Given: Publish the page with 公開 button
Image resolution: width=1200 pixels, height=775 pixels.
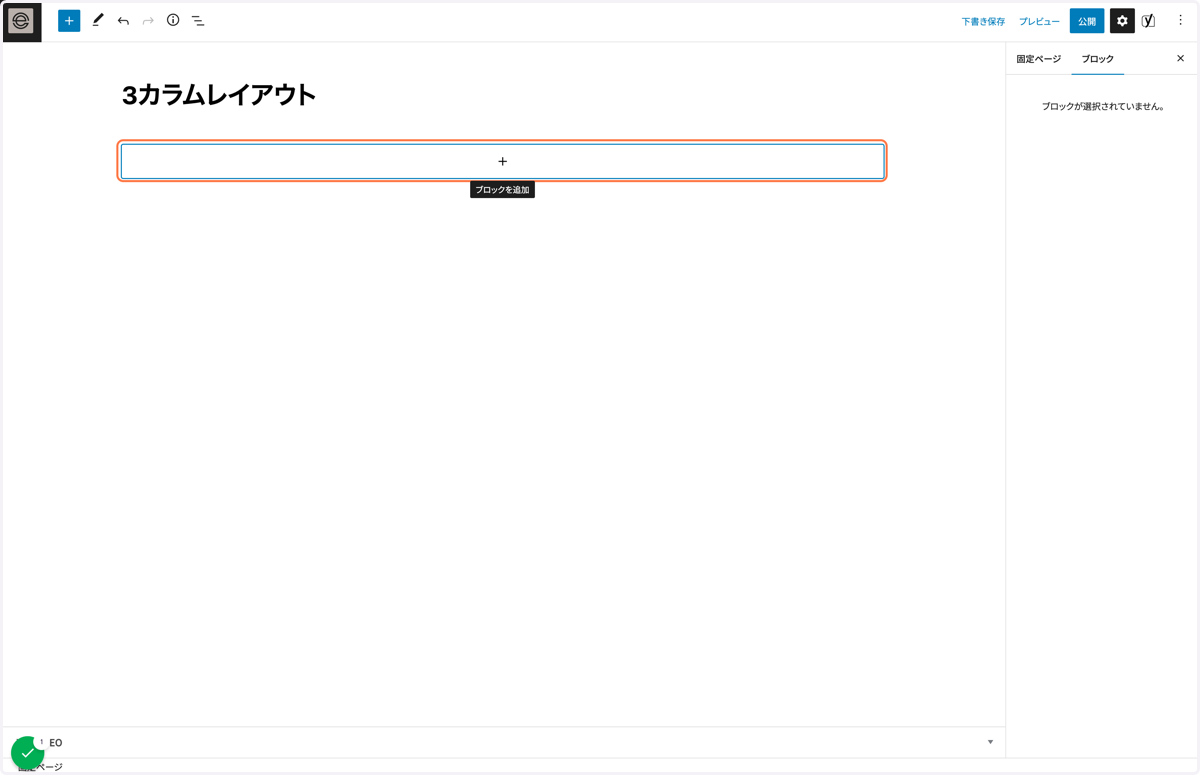Looking at the screenshot, I should click(1087, 21).
